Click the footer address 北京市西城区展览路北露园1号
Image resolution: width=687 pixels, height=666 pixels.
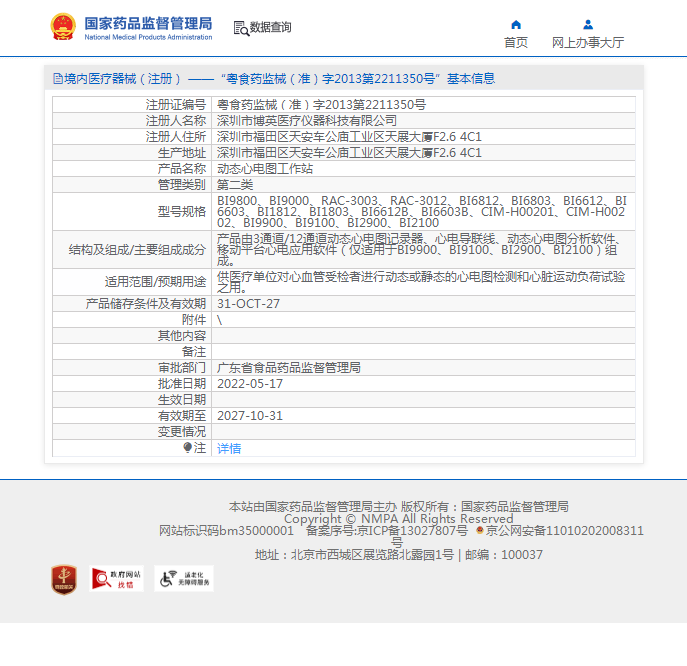[372, 555]
